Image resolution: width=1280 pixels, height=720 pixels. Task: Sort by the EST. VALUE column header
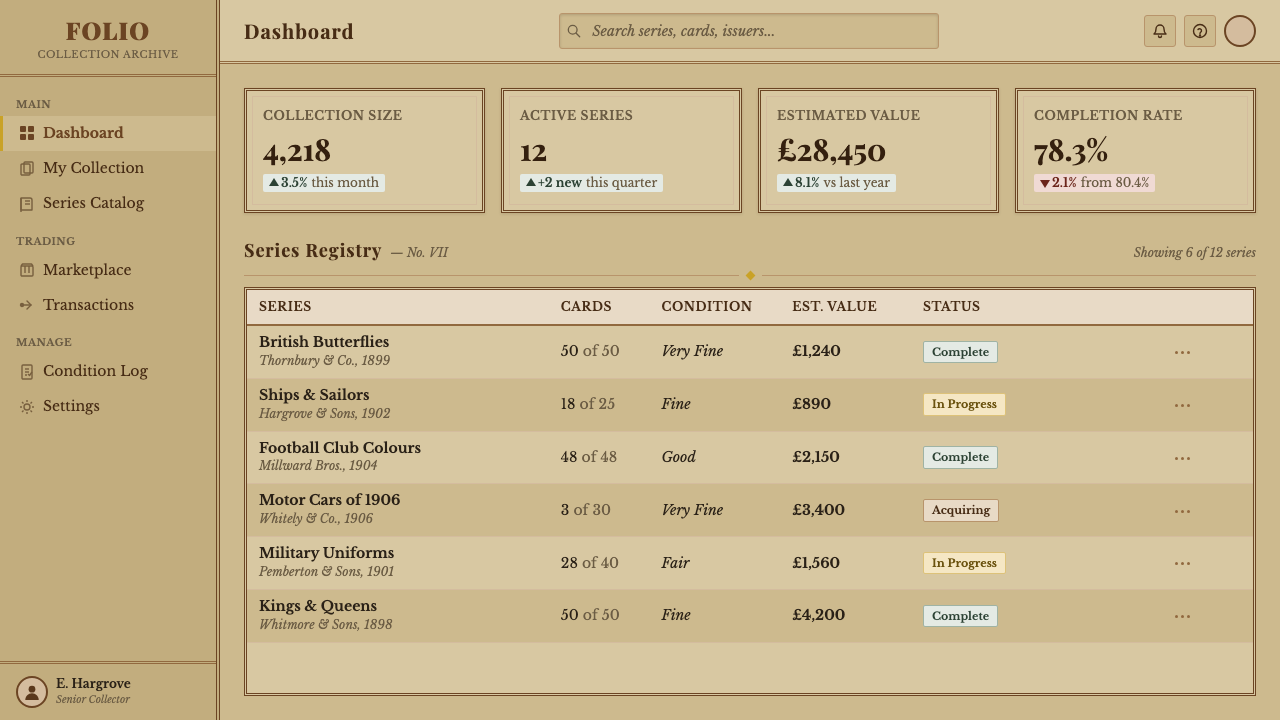pos(834,306)
